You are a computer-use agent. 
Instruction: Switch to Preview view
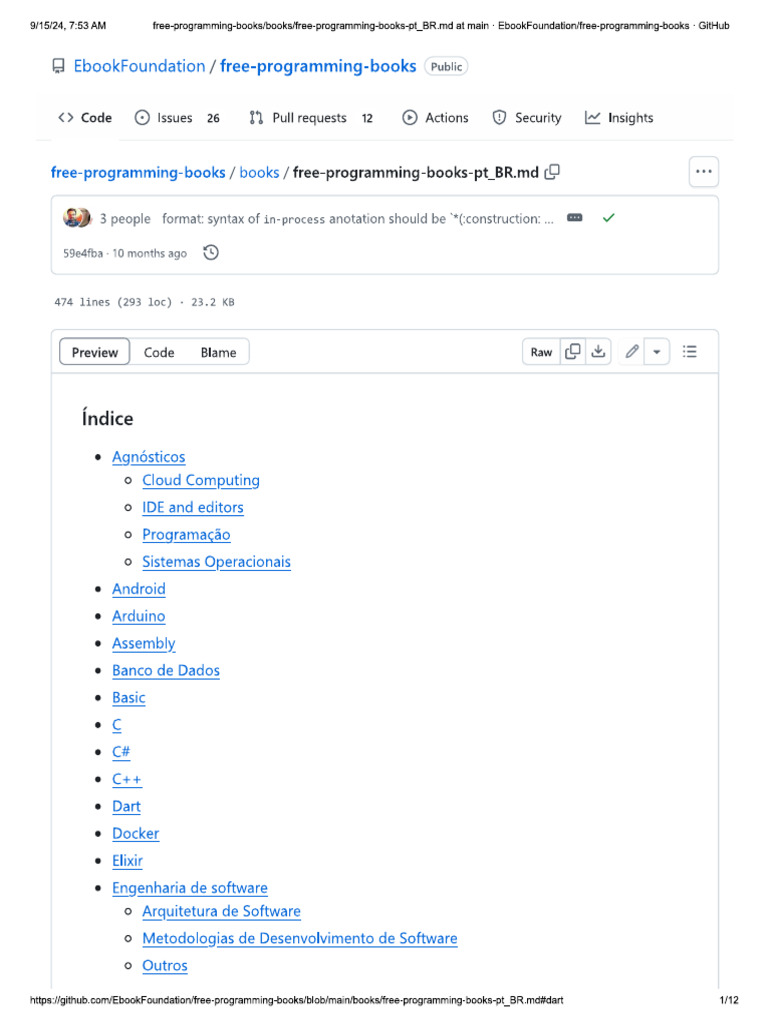point(95,352)
